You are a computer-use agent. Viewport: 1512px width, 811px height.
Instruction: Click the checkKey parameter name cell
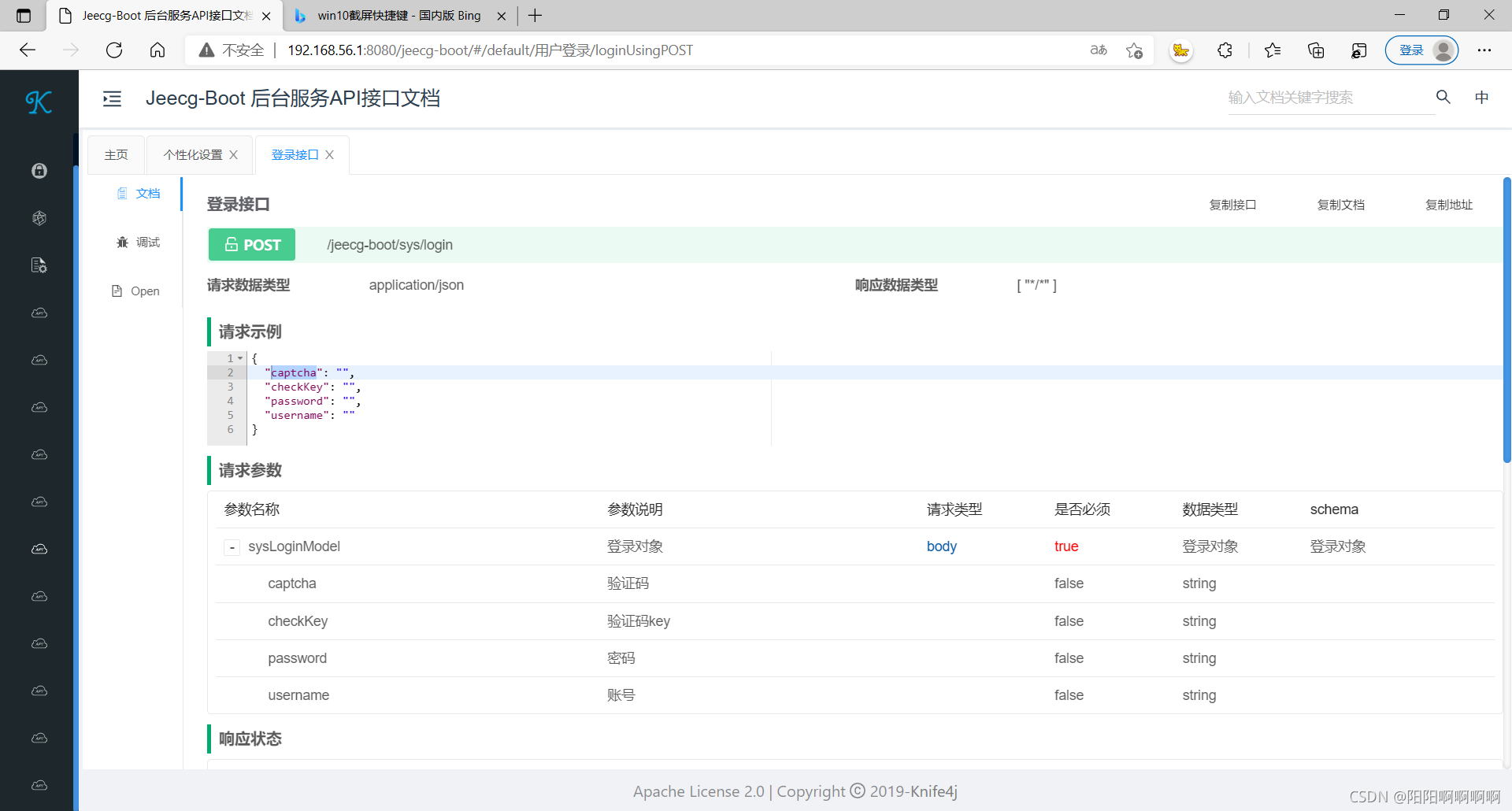(298, 621)
